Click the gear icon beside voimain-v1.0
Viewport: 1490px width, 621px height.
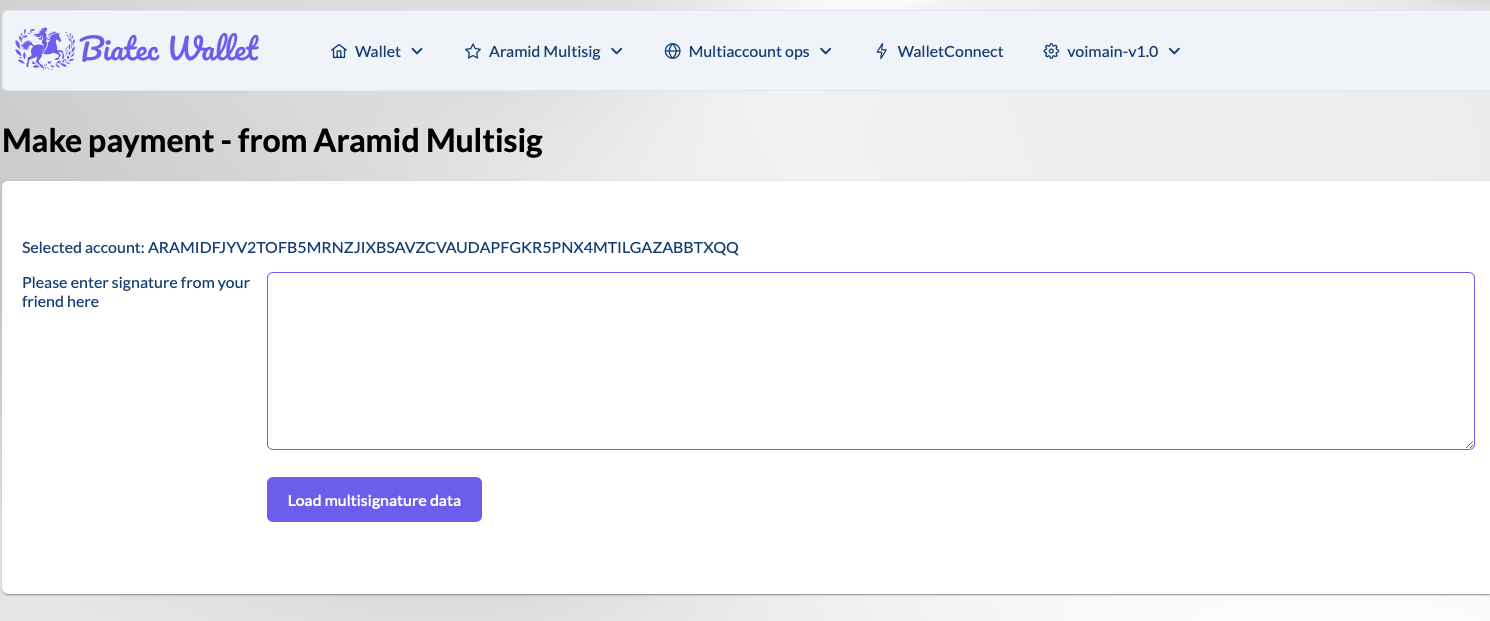tap(1051, 51)
